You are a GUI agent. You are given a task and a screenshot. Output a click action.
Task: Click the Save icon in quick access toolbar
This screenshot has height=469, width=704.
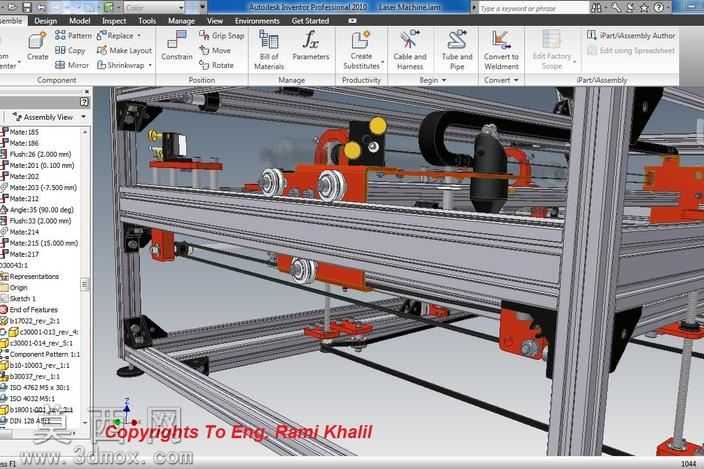coord(27,7)
